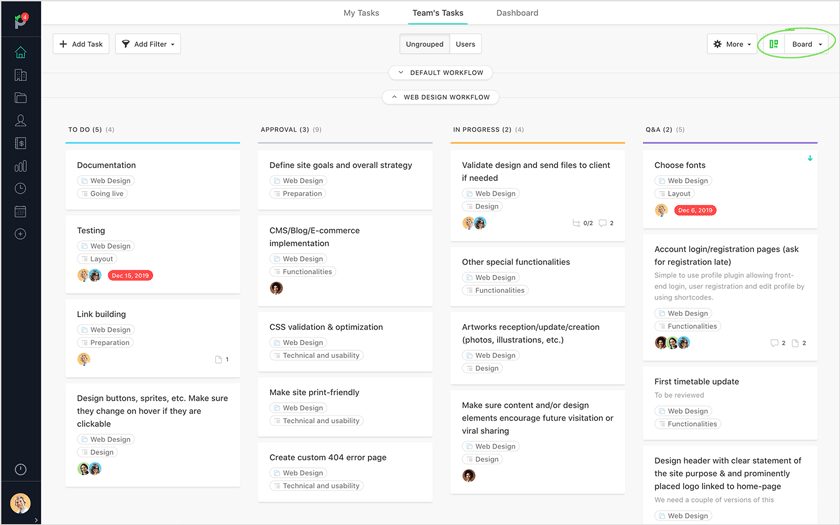Open the Companies building icon in sidebar

click(x=20, y=75)
